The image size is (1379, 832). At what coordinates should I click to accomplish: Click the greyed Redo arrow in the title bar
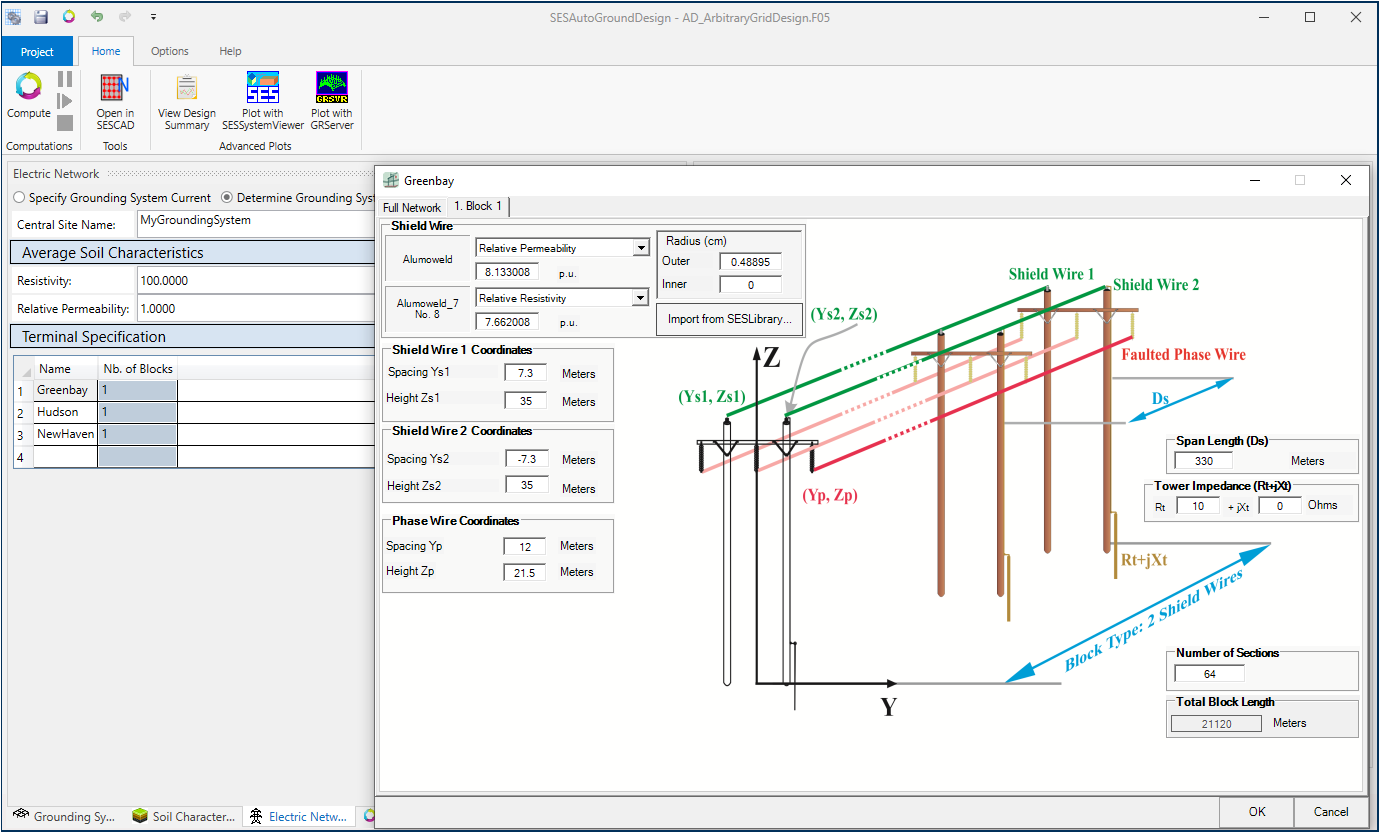pyautogui.click(x=125, y=17)
